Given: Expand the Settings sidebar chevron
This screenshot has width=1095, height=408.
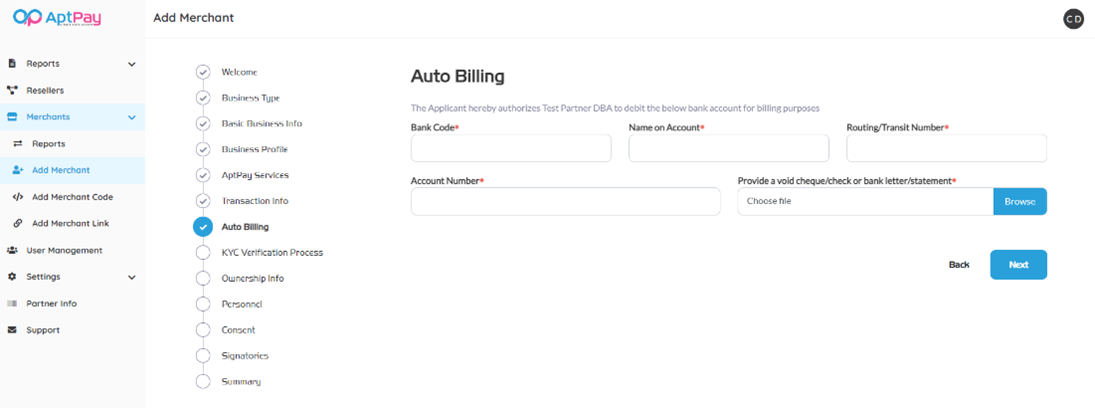Looking at the screenshot, I should click(132, 277).
